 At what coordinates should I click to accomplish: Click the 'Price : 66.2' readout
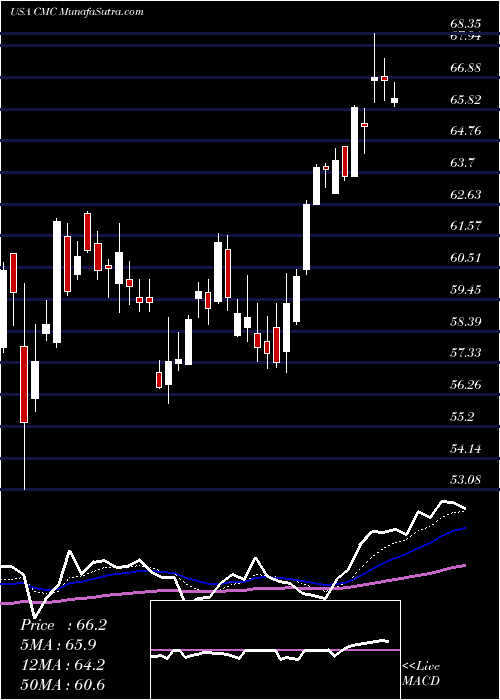pyautogui.click(x=63, y=625)
